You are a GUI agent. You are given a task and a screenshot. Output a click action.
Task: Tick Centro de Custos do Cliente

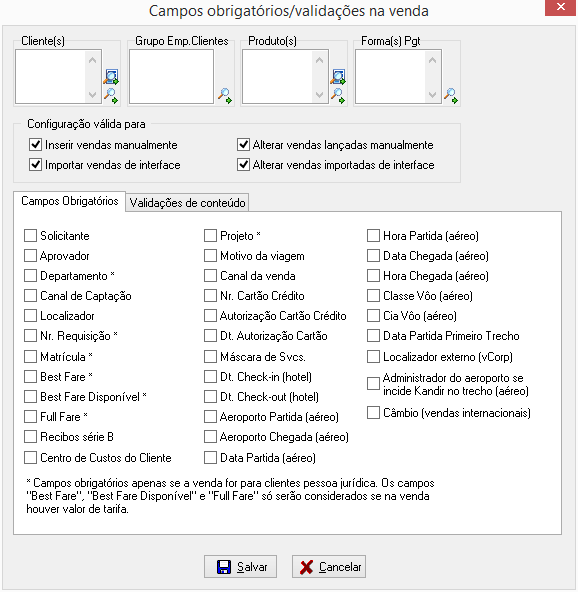click(30, 458)
